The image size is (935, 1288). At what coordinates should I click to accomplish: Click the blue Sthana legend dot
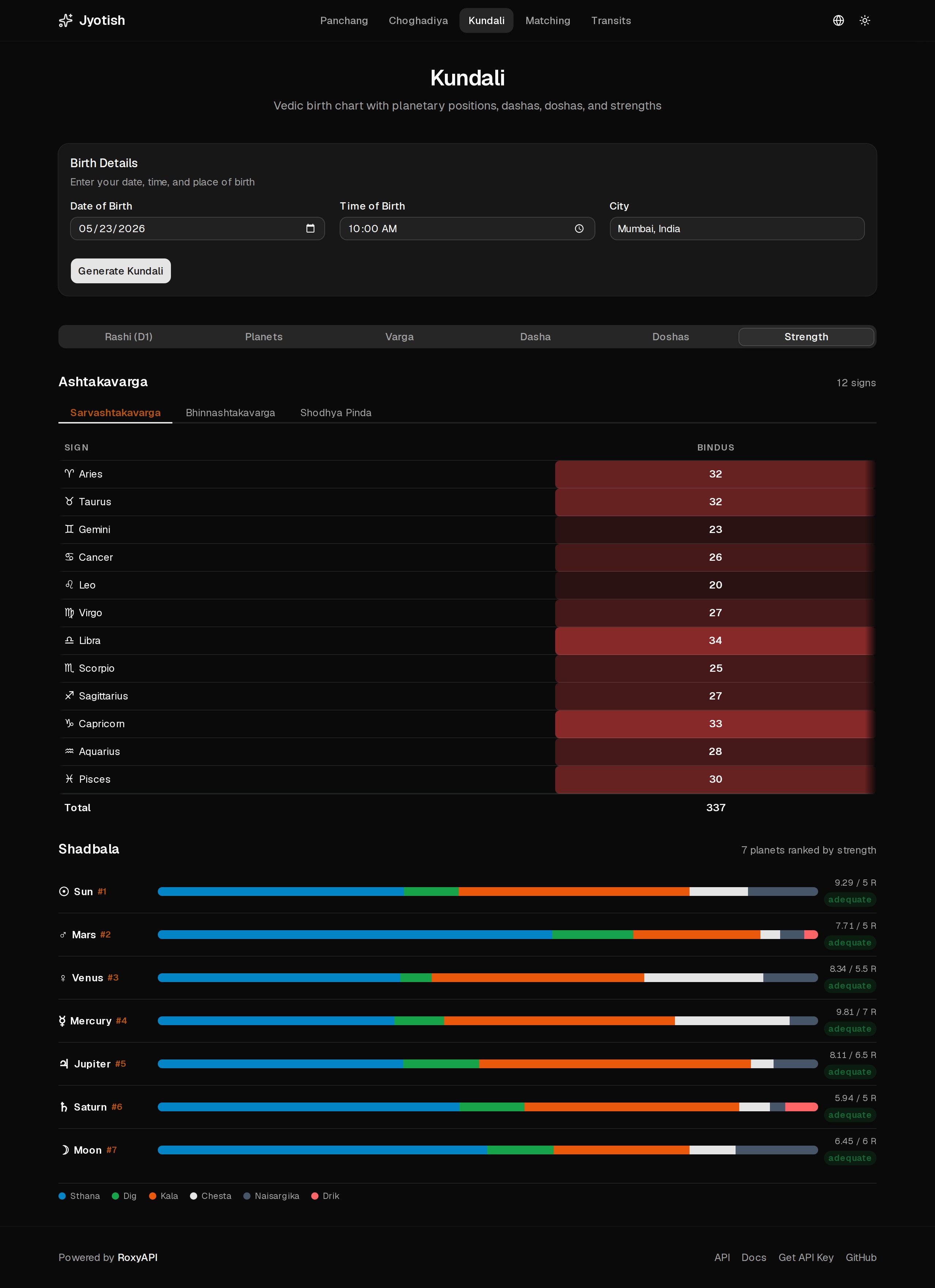tap(62, 1196)
